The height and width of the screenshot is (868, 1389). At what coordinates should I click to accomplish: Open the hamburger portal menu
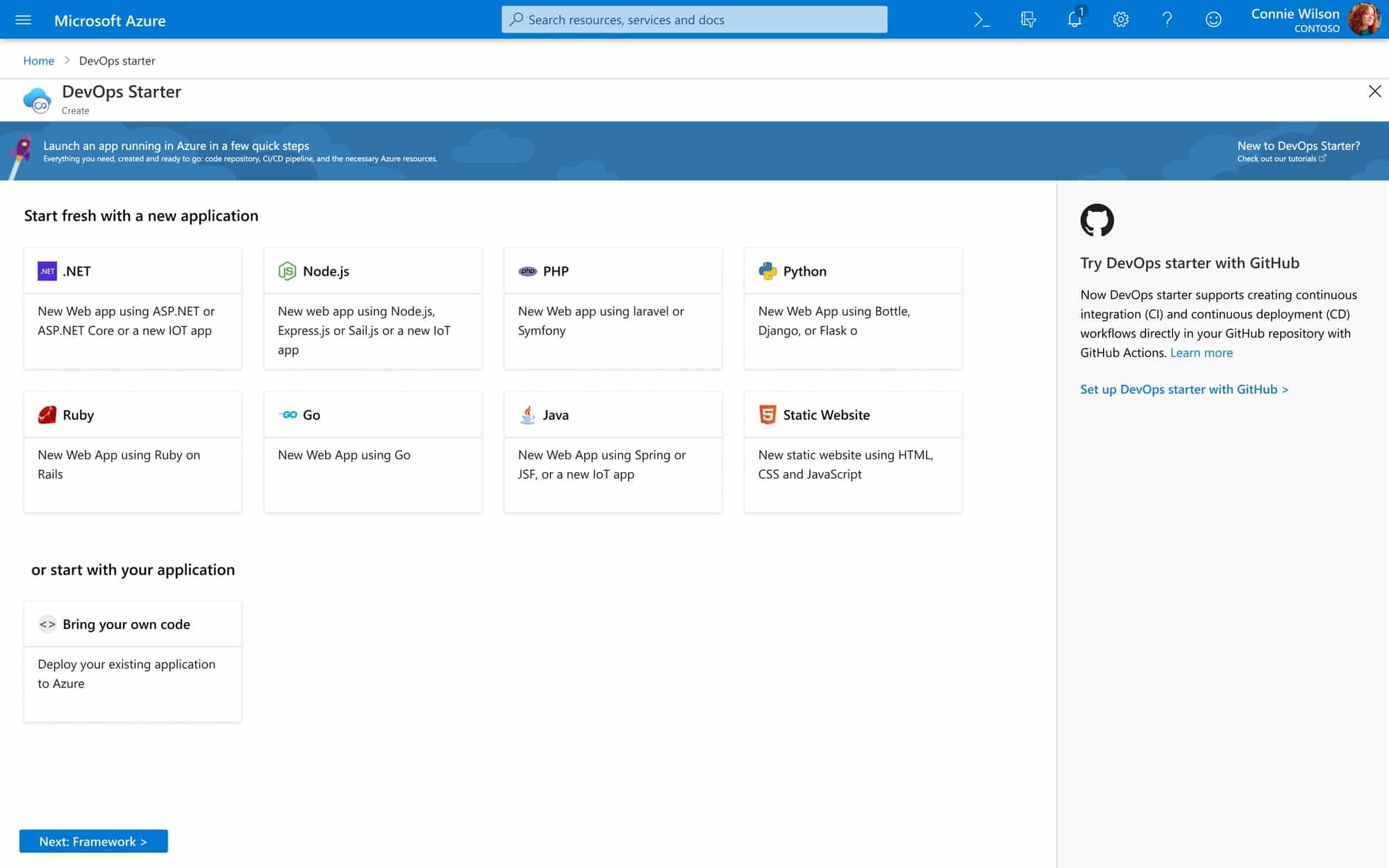click(23, 20)
